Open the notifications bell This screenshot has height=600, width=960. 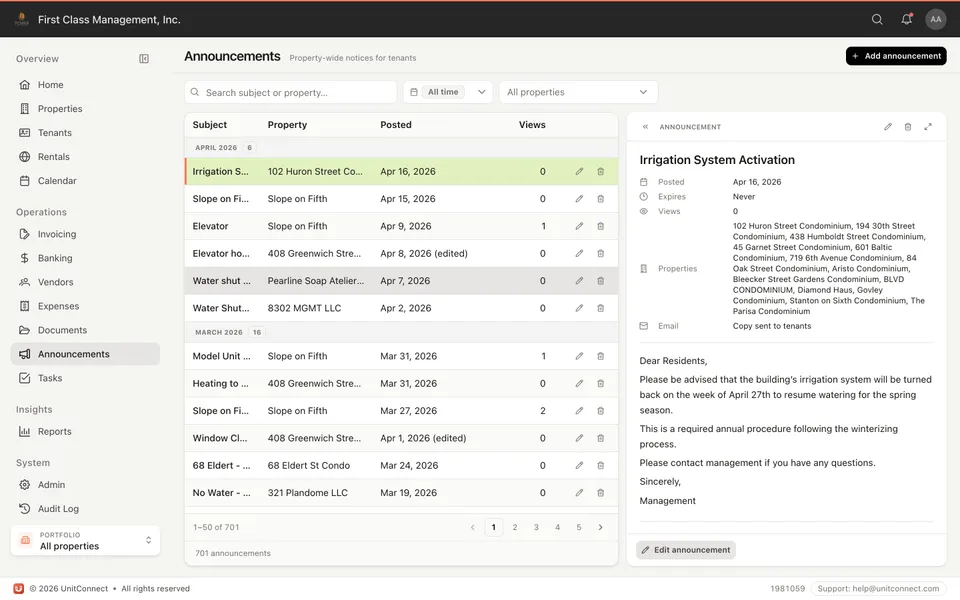tap(907, 20)
